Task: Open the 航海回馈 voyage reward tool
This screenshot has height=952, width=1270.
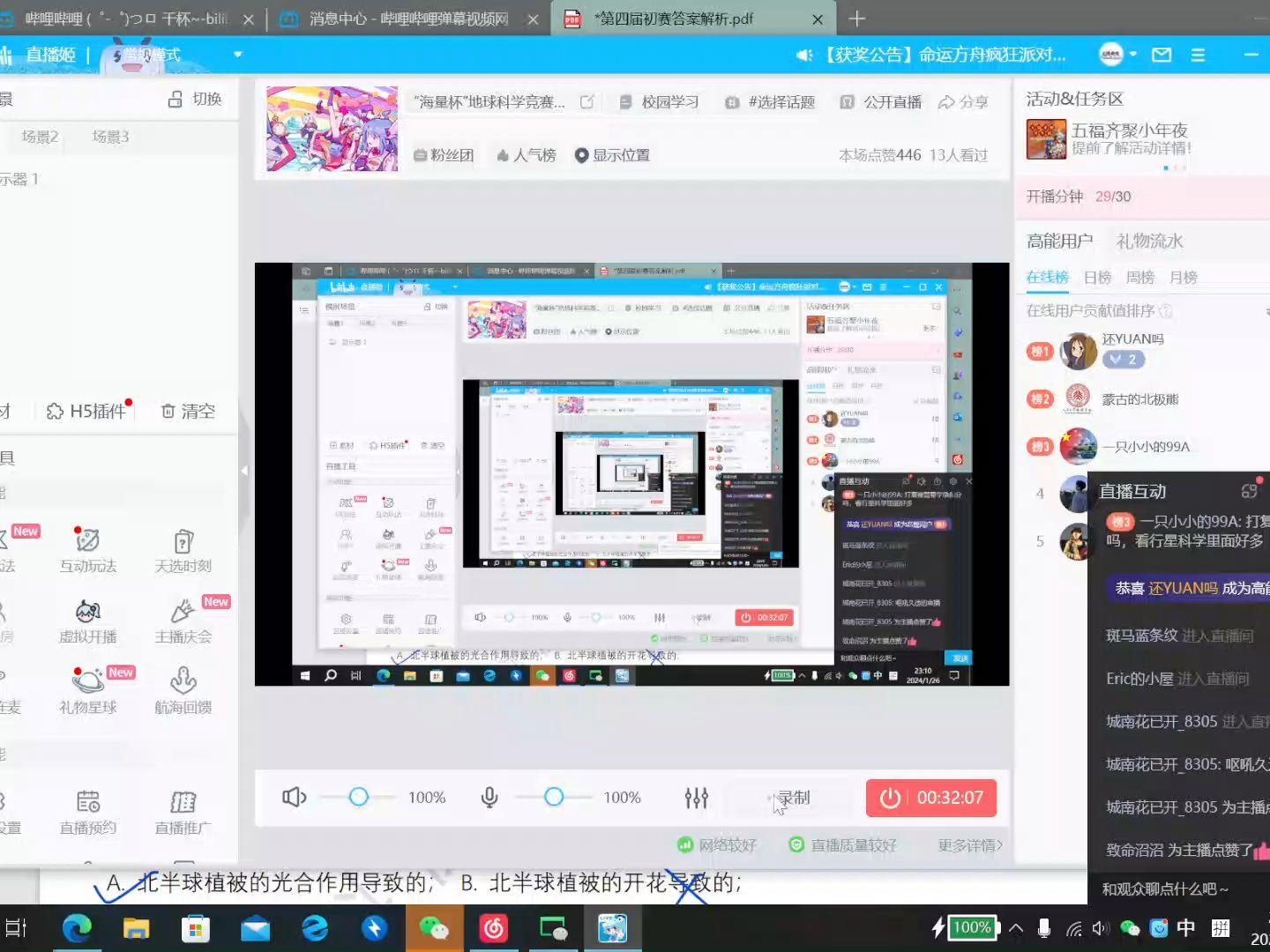Action: click(x=183, y=691)
